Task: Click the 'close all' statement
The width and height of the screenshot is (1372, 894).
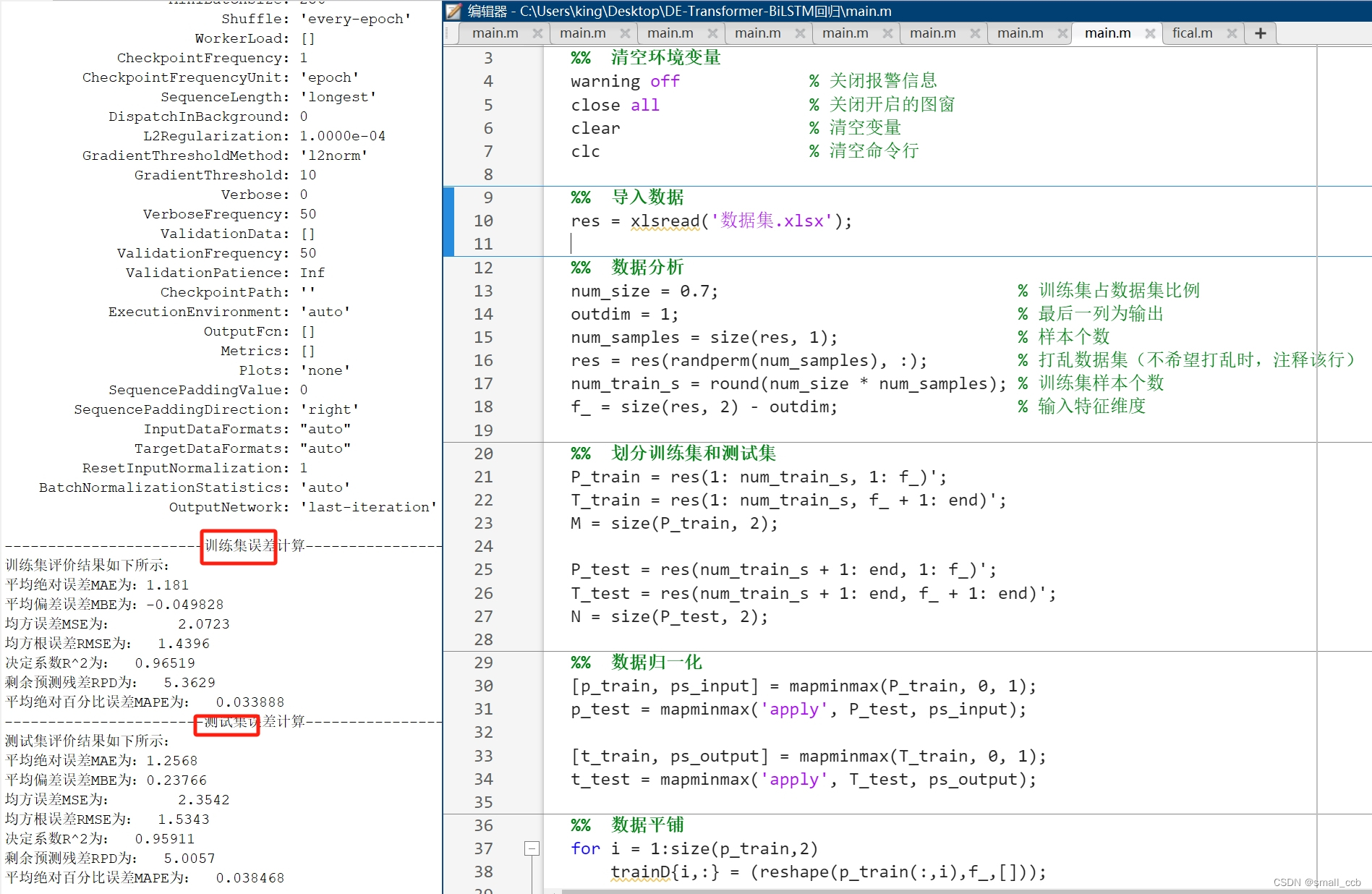Action: coord(615,105)
